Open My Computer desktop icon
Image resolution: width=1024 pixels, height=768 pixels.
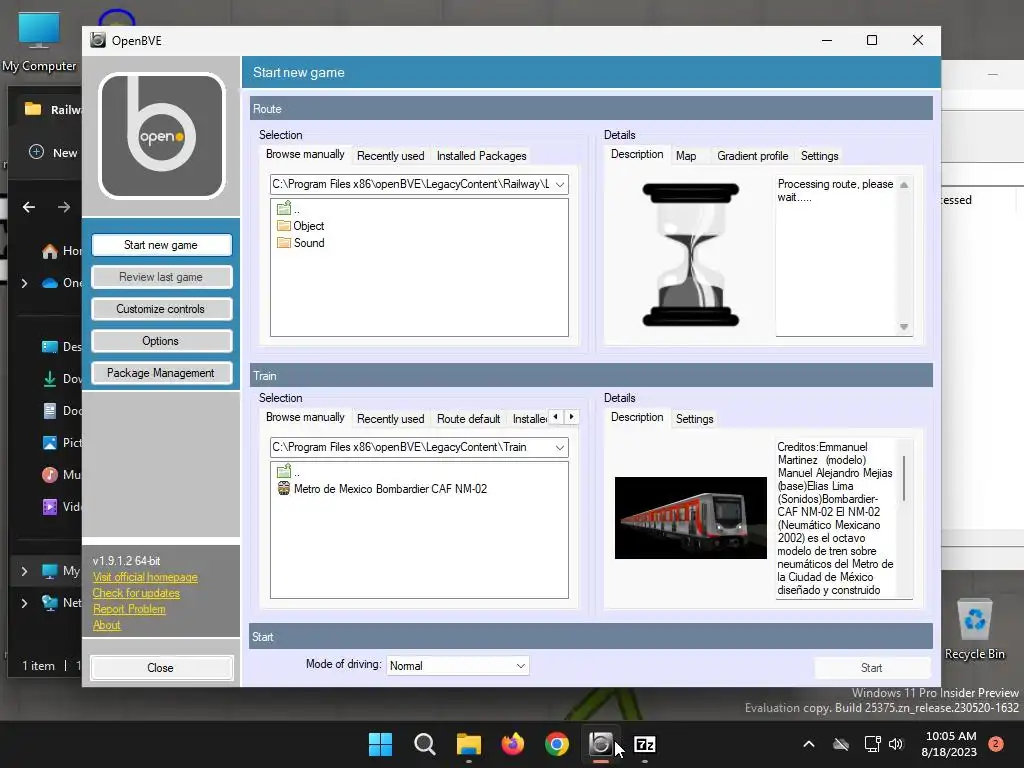(39, 40)
